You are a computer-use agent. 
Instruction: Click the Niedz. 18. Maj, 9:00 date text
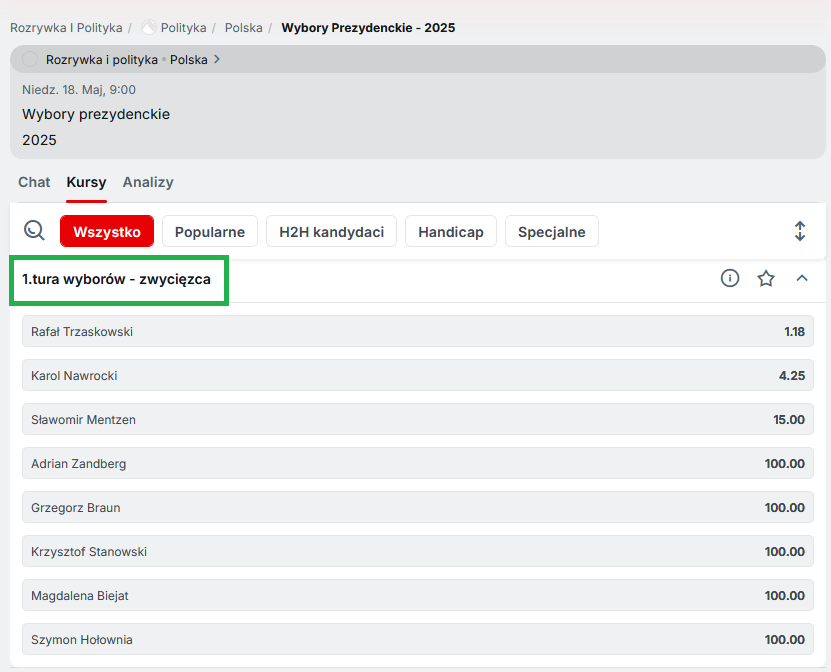[79, 90]
